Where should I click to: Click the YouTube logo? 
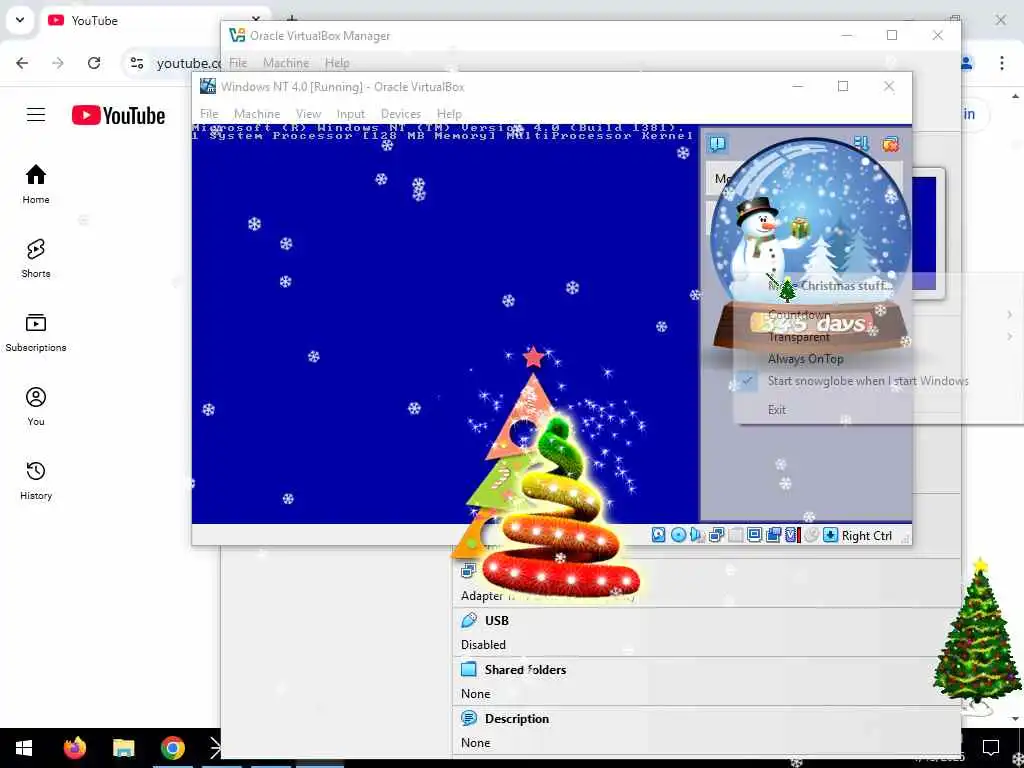[118, 116]
